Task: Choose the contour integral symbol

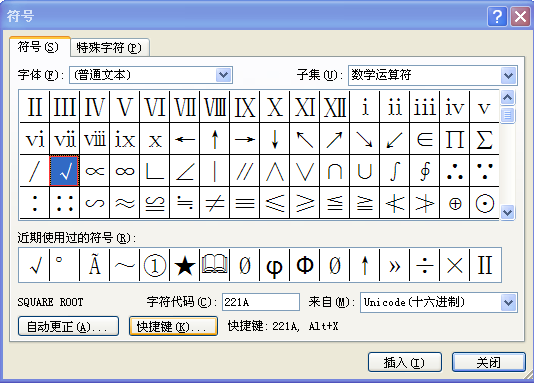Action: click(x=424, y=171)
